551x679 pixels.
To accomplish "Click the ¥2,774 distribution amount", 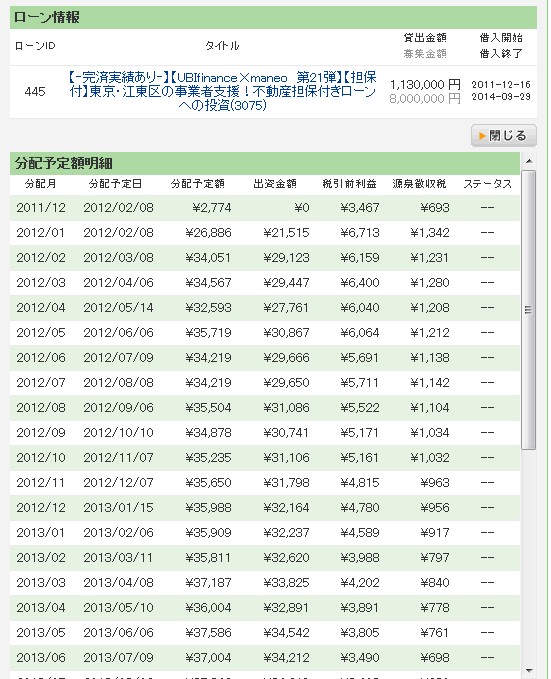I will (212, 208).
